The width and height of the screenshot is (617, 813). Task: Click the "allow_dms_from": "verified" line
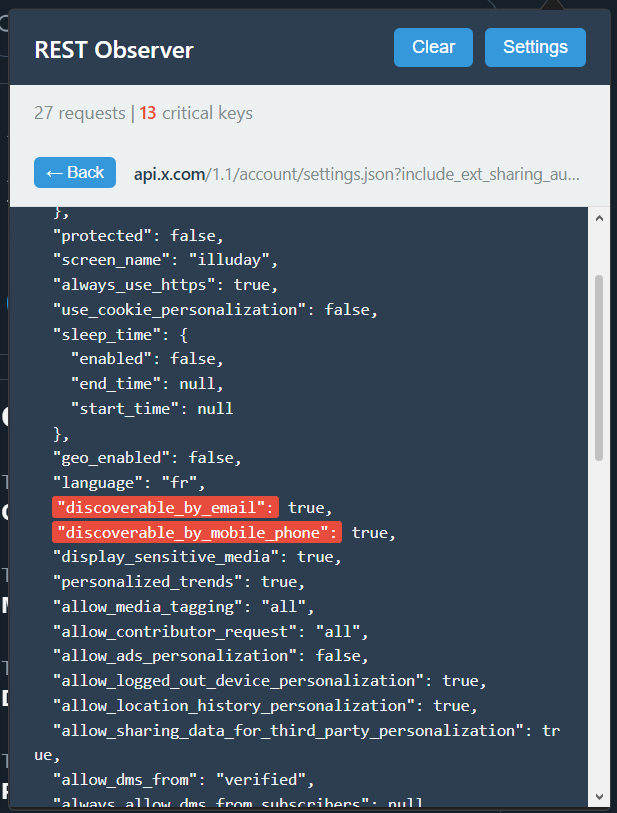tap(184, 780)
